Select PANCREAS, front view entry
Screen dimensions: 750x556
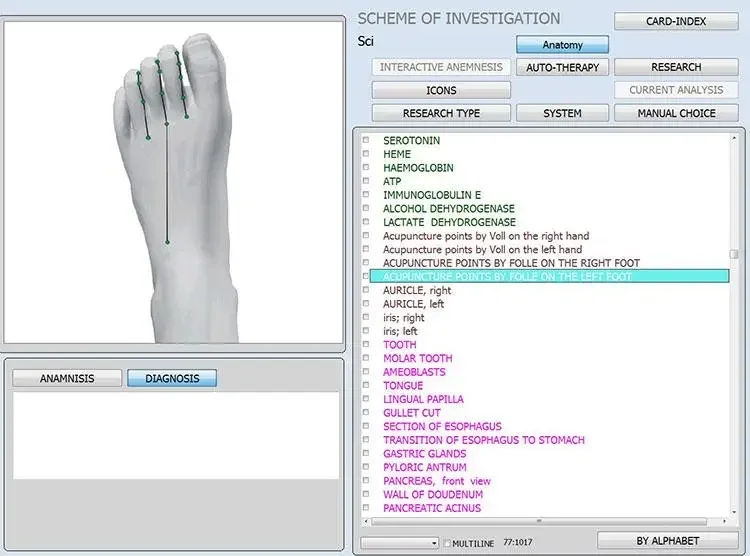(436, 481)
